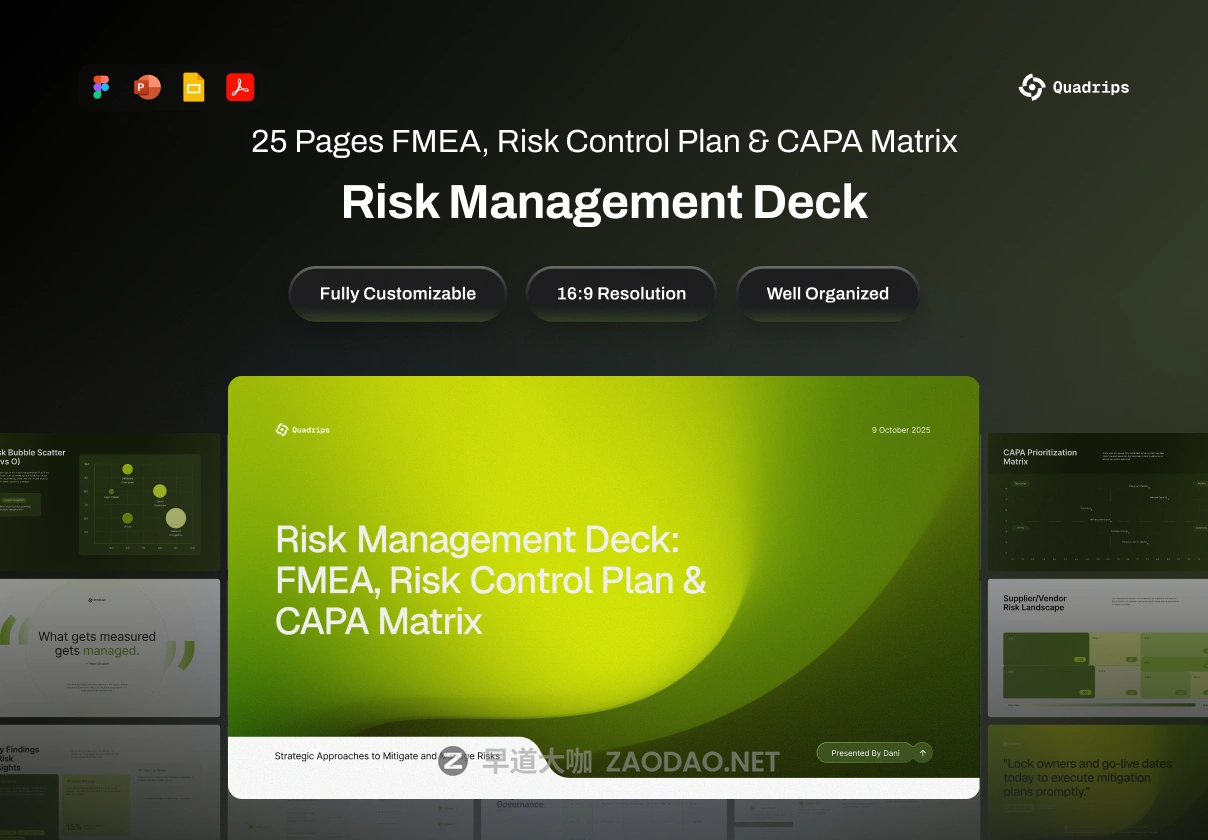Click the Presented By Dani button

pos(865,753)
